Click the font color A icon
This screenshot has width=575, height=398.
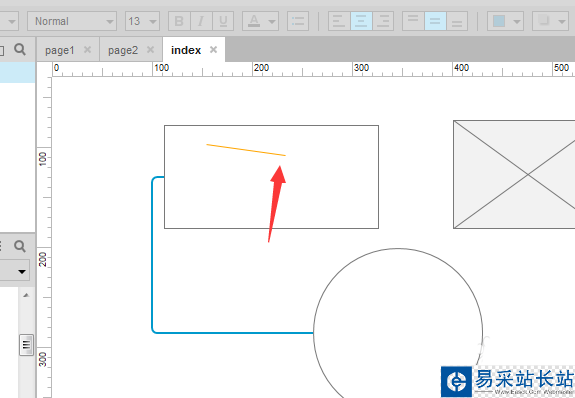pos(254,21)
